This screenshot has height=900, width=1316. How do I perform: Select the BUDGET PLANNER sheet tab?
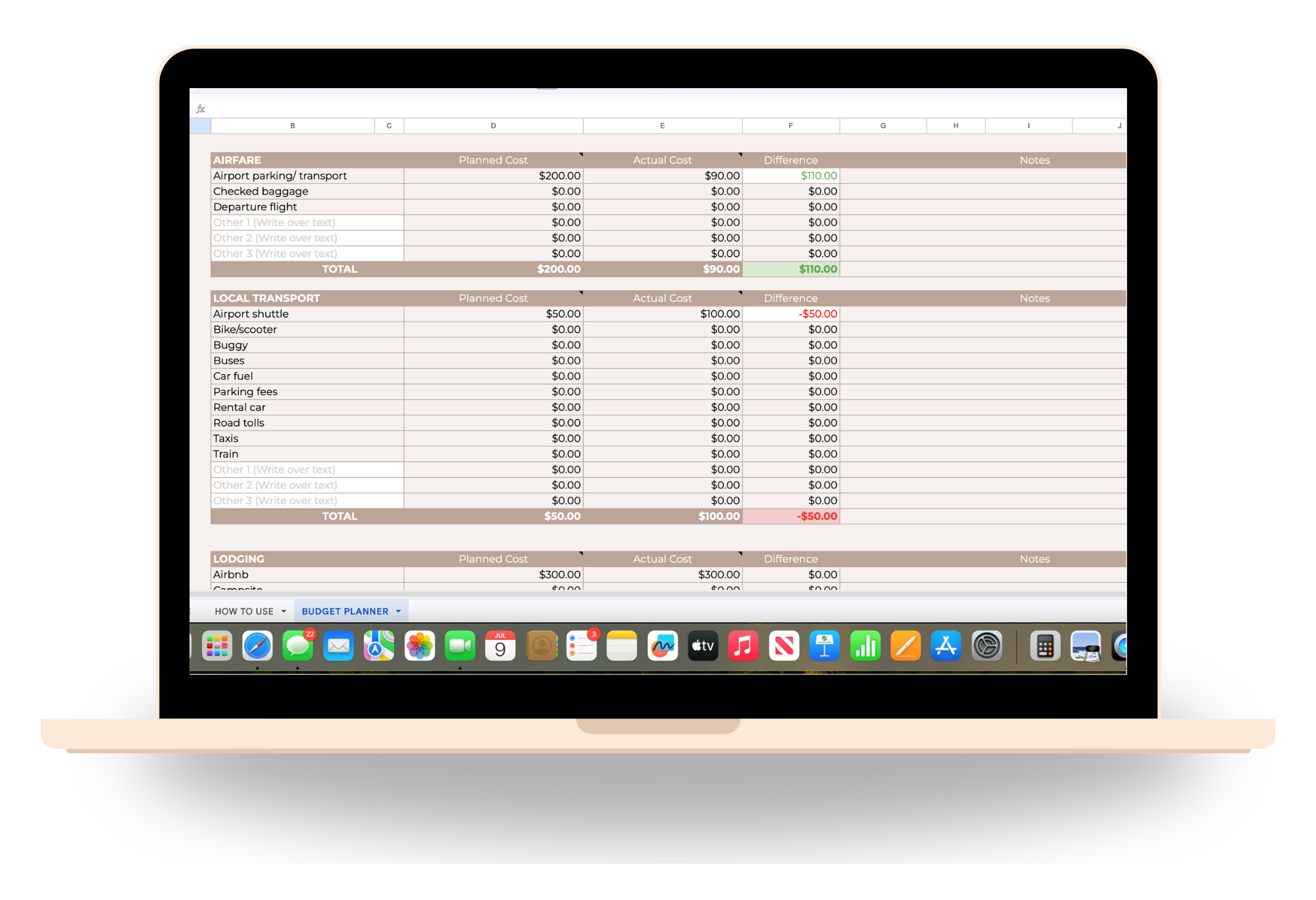point(345,611)
